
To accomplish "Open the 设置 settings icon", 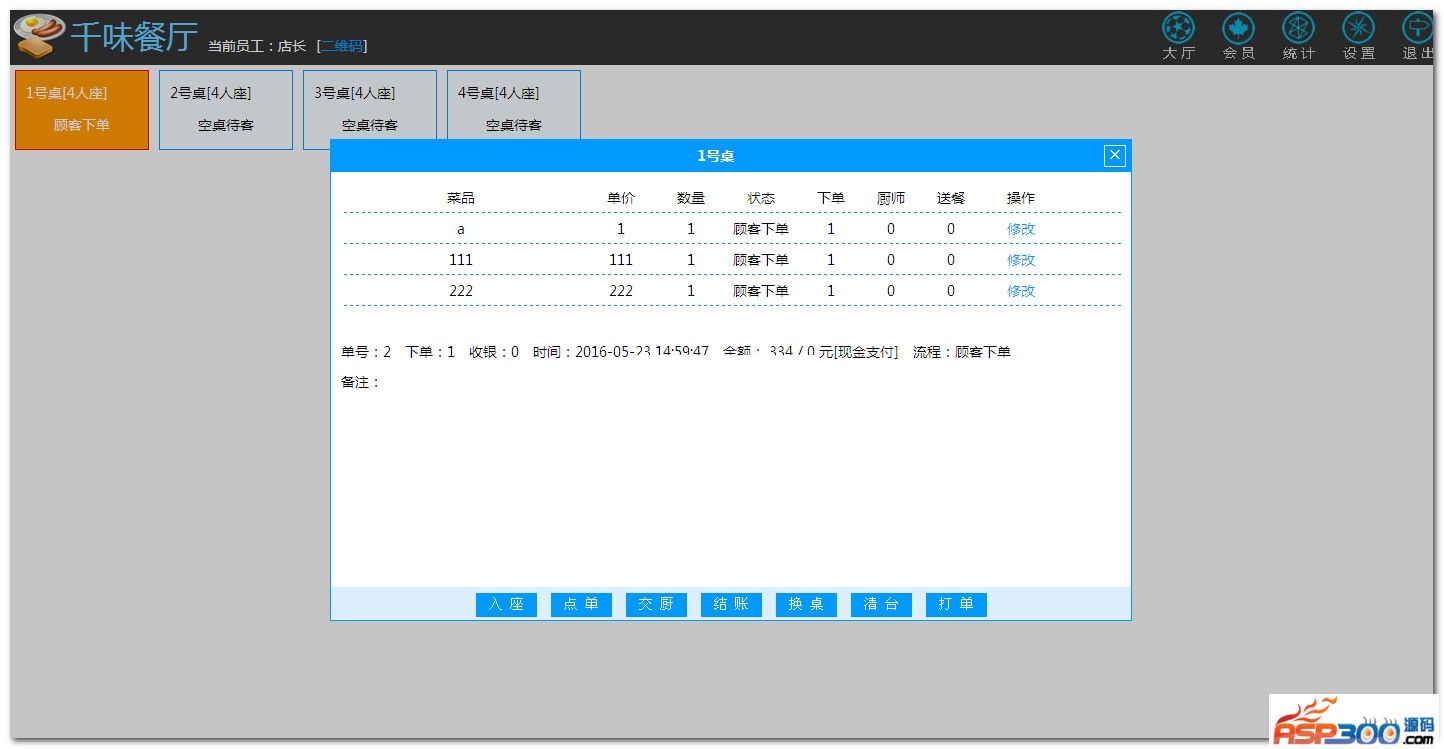I will click(1358, 36).
